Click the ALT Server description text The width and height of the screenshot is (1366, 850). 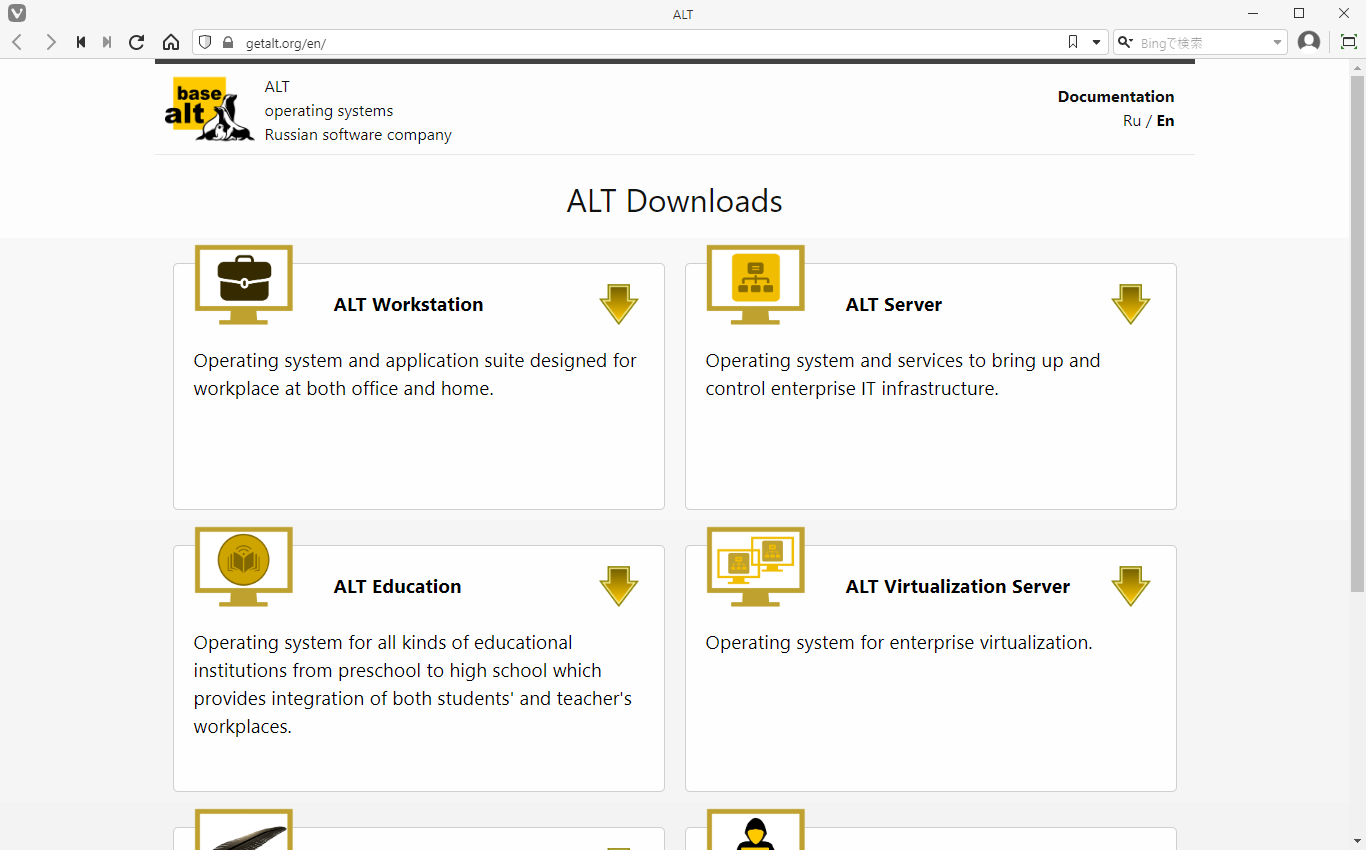(x=903, y=375)
